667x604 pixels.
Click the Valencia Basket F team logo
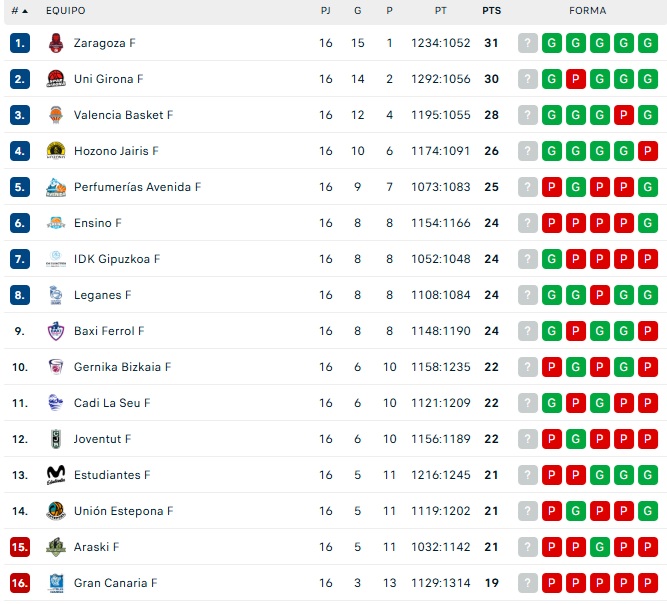coord(56,115)
